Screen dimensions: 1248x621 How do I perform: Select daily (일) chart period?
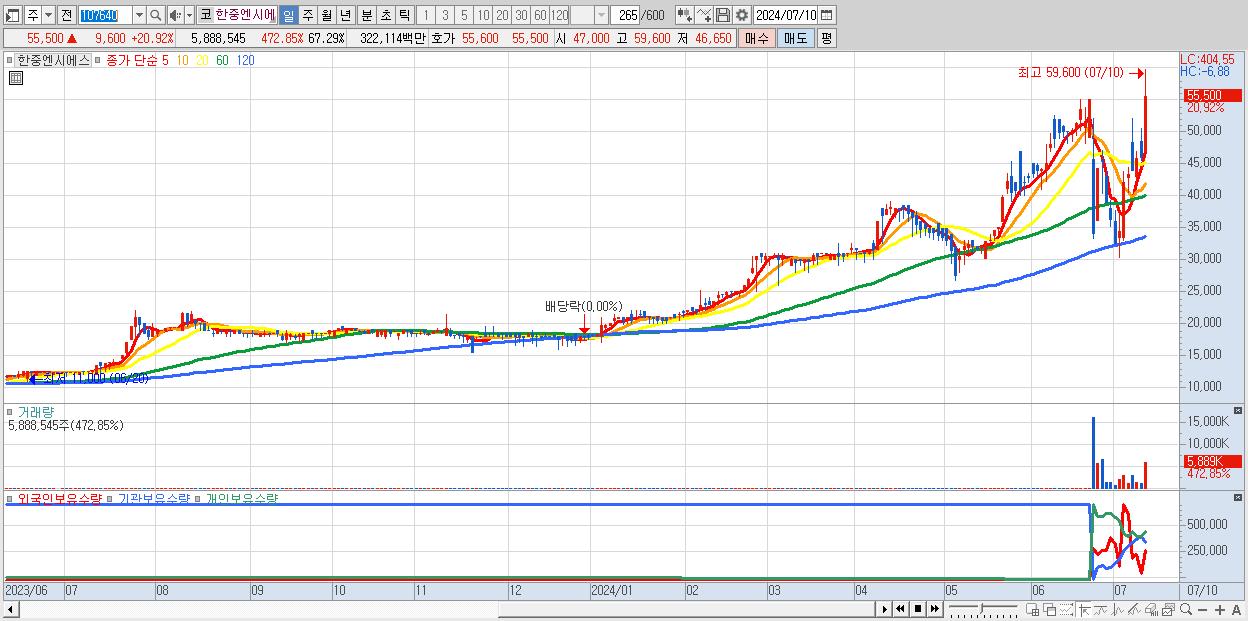pyautogui.click(x=288, y=15)
